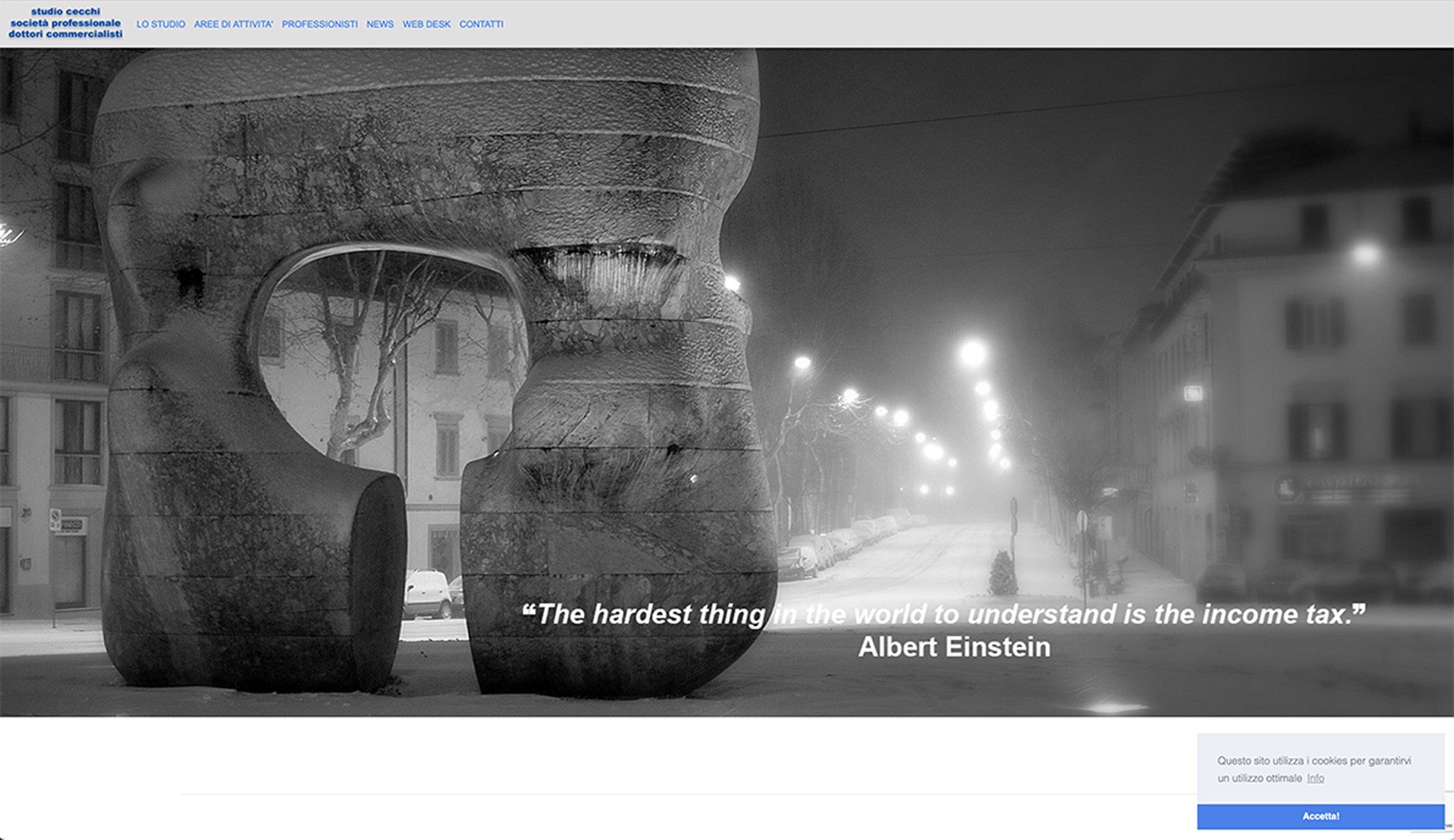Open the LO STUDIO menu item

[161, 24]
